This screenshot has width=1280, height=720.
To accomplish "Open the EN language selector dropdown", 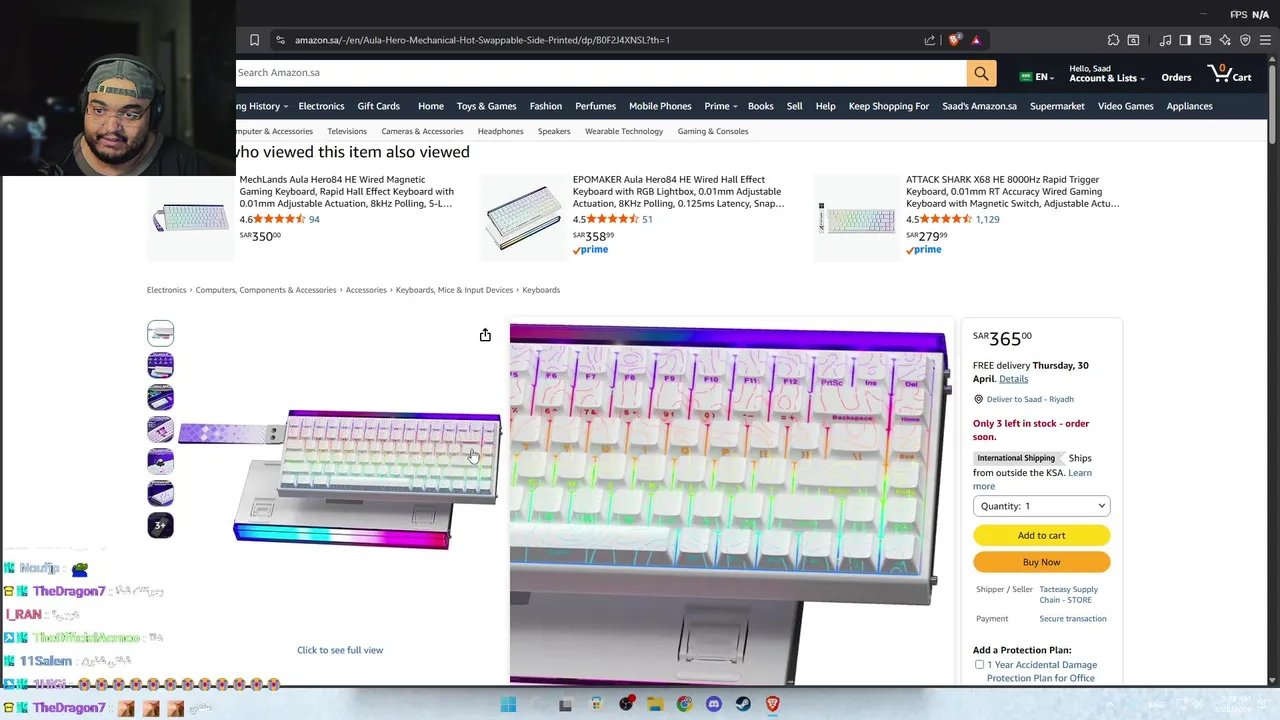I will point(1036,77).
